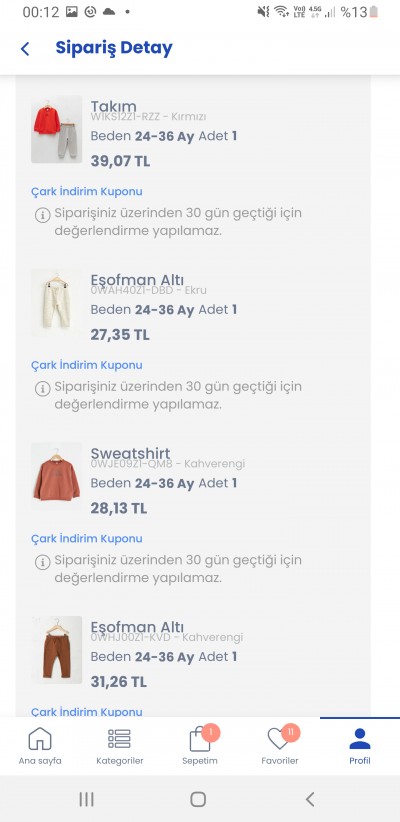
Task: Open Çark İndirim Kuponu under Takım
Action: click(x=87, y=191)
